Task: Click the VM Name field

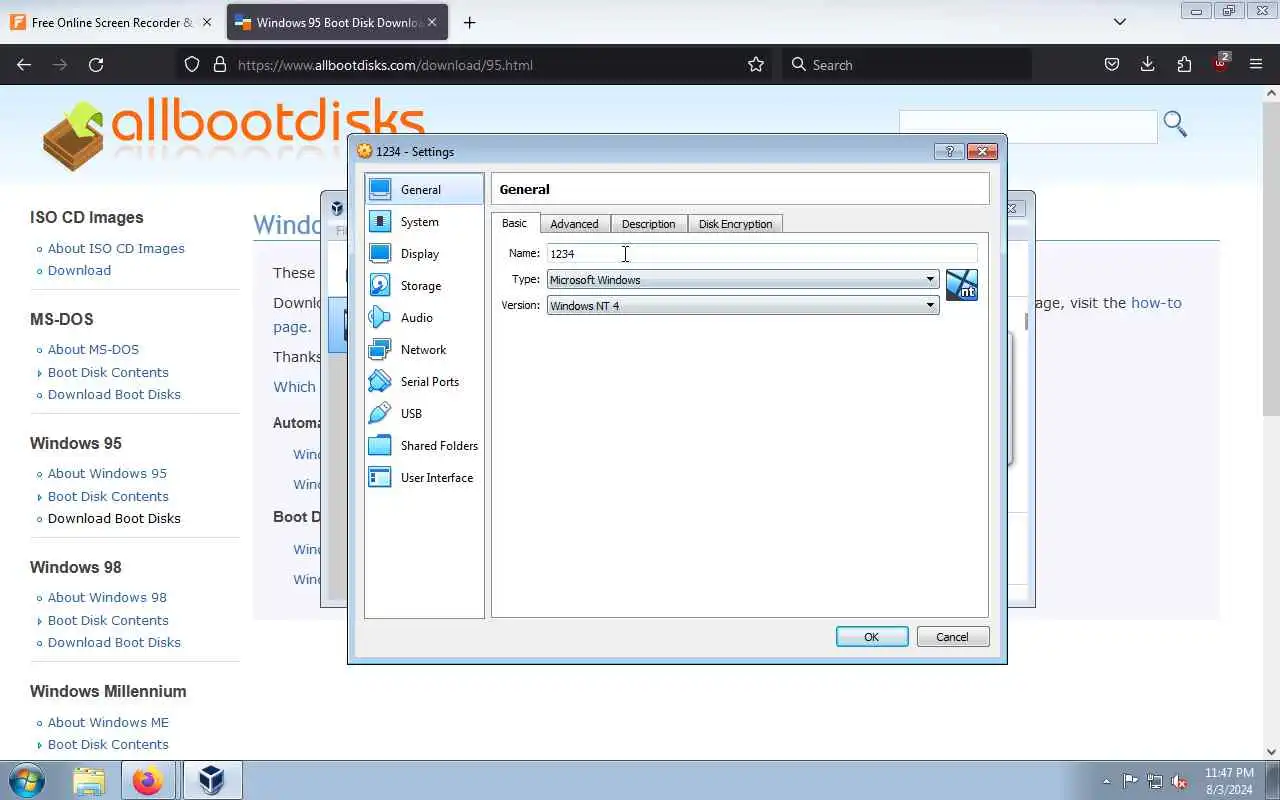Action: coord(762,253)
